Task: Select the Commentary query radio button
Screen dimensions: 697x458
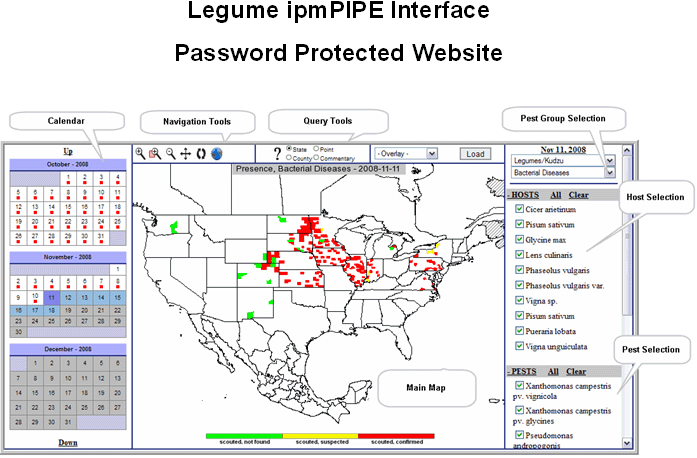Action: pyautogui.click(x=317, y=158)
